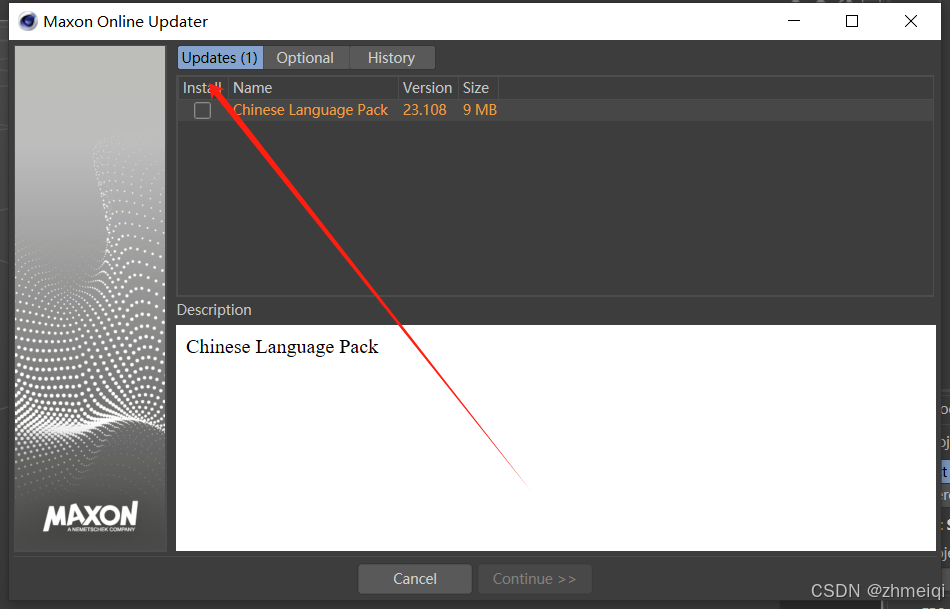Select the Chinese Language Pack row name
The width and height of the screenshot is (950, 609).
point(310,110)
